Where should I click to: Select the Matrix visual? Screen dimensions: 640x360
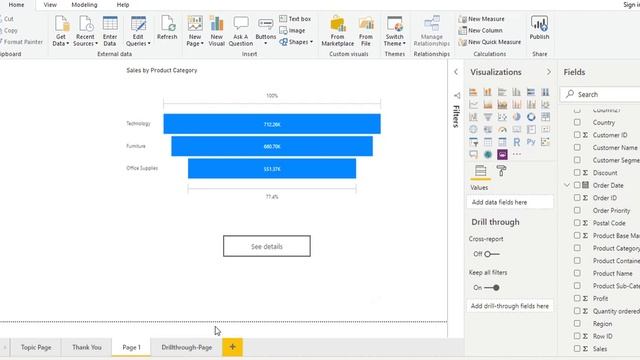502,142
